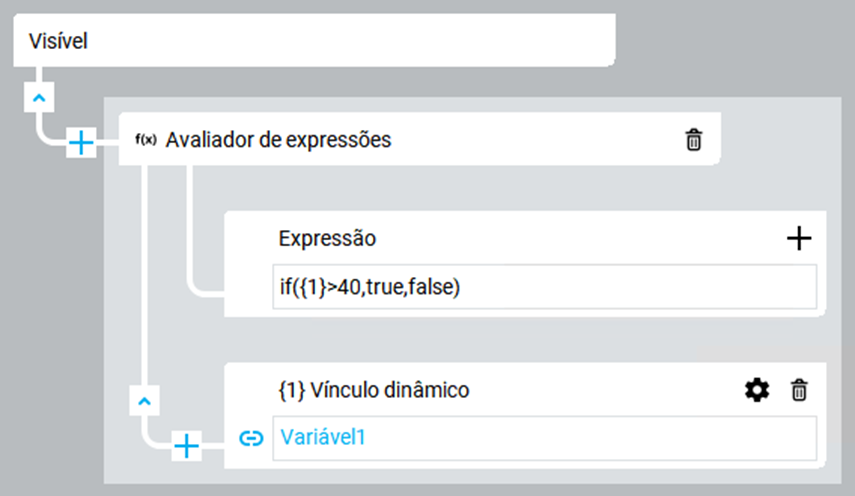
Task: Delete the Avaliador de expressões block
Action: coord(693,140)
